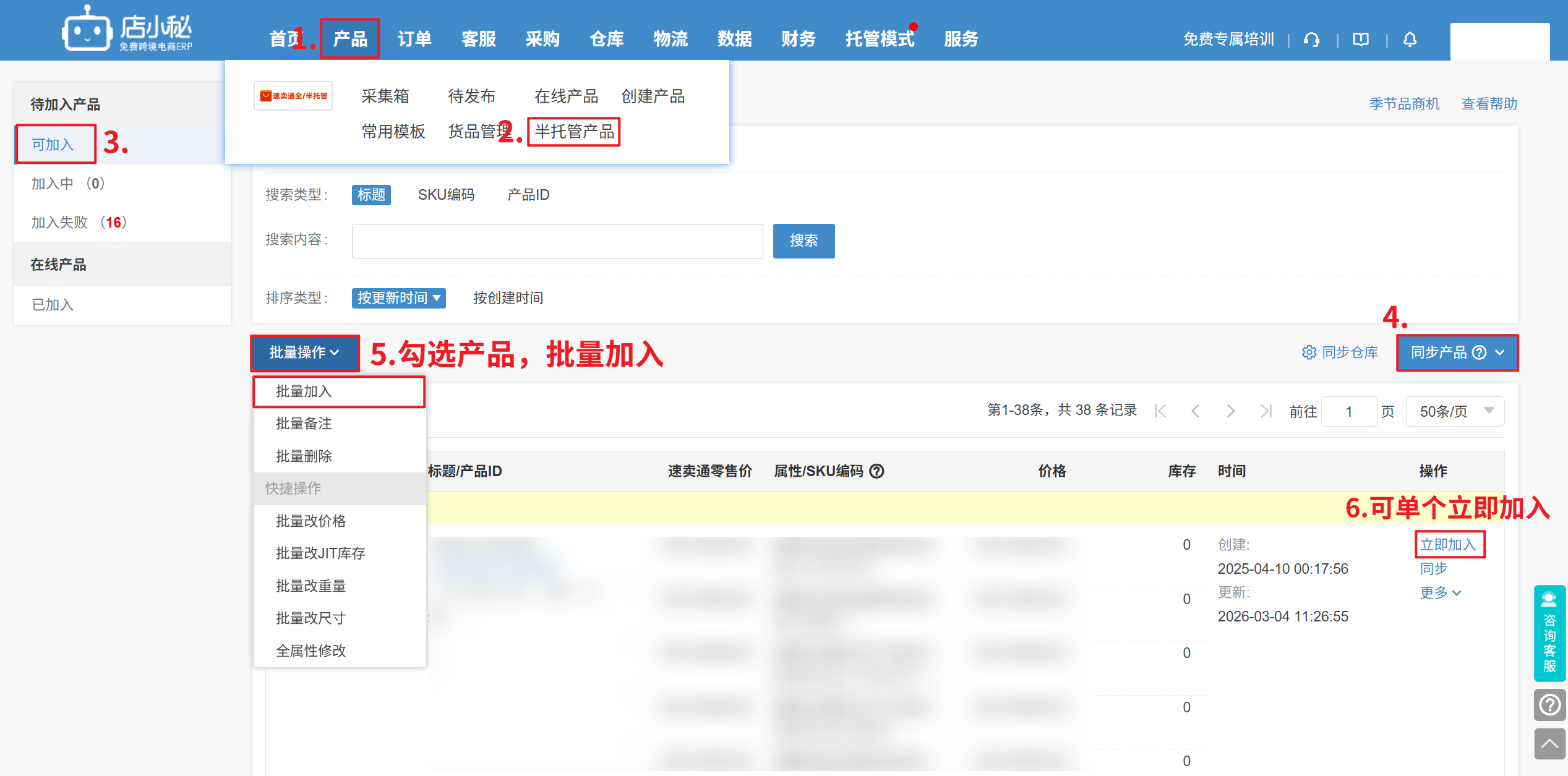The height and width of the screenshot is (776, 1568).
Task: Open the 订单 top navigation menu
Action: click(414, 39)
